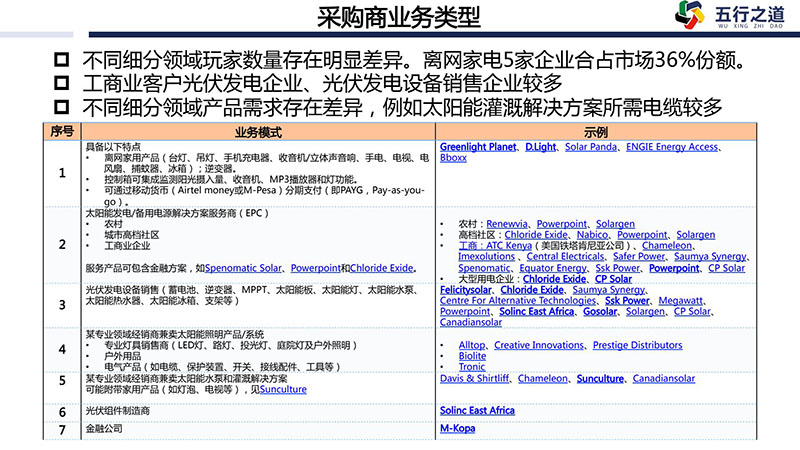This screenshot has height=450, width=800.
Task: Open the M-Kopa link
Action: pyautogui.click(x=457, y=429)
